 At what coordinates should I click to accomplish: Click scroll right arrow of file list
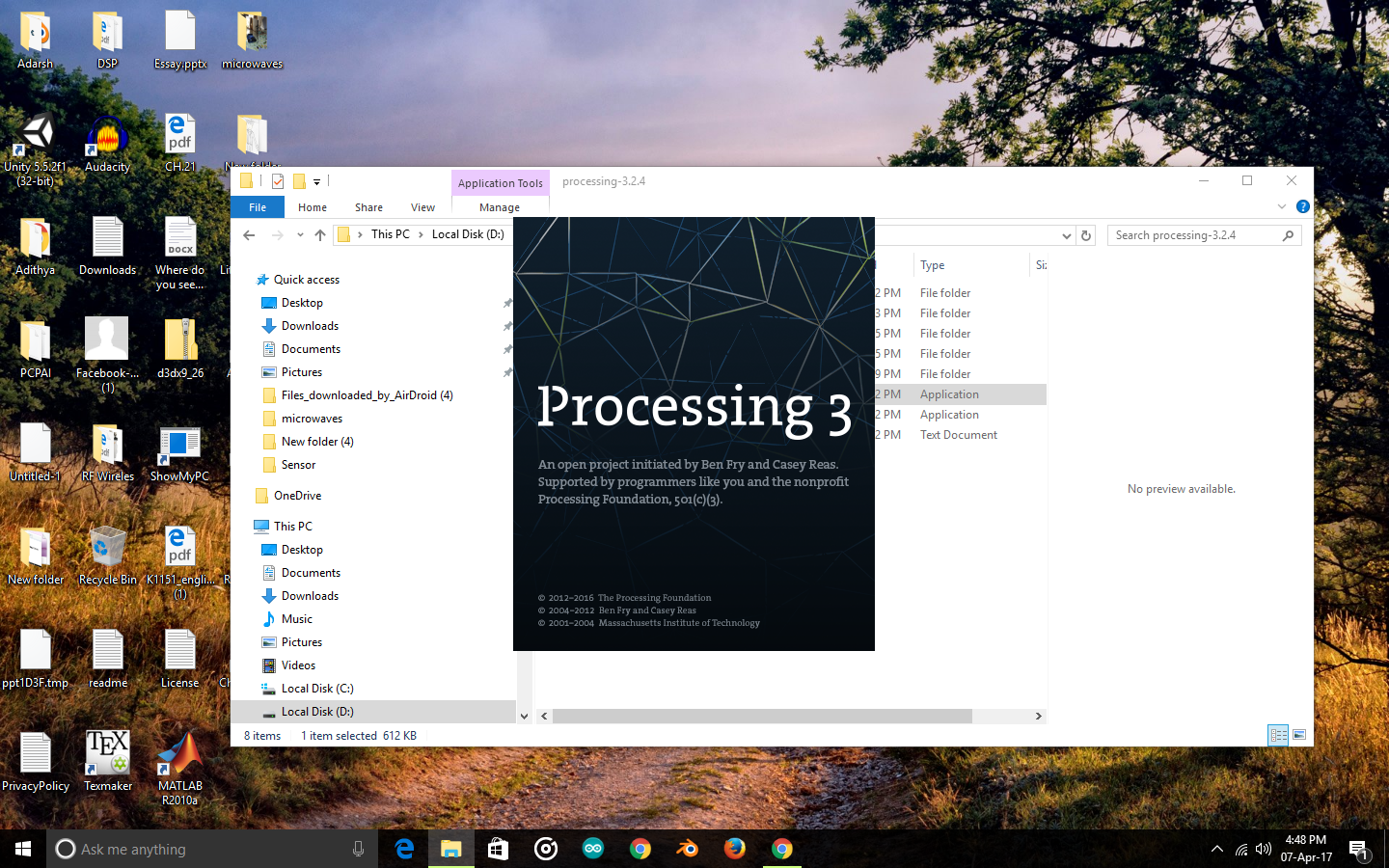click(1038, 716)
